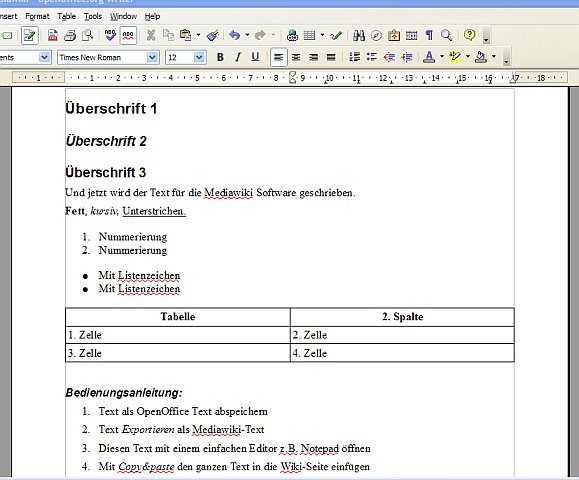Open the Window menu
Viewport: 579px width, 480px height.
point(123,16)
